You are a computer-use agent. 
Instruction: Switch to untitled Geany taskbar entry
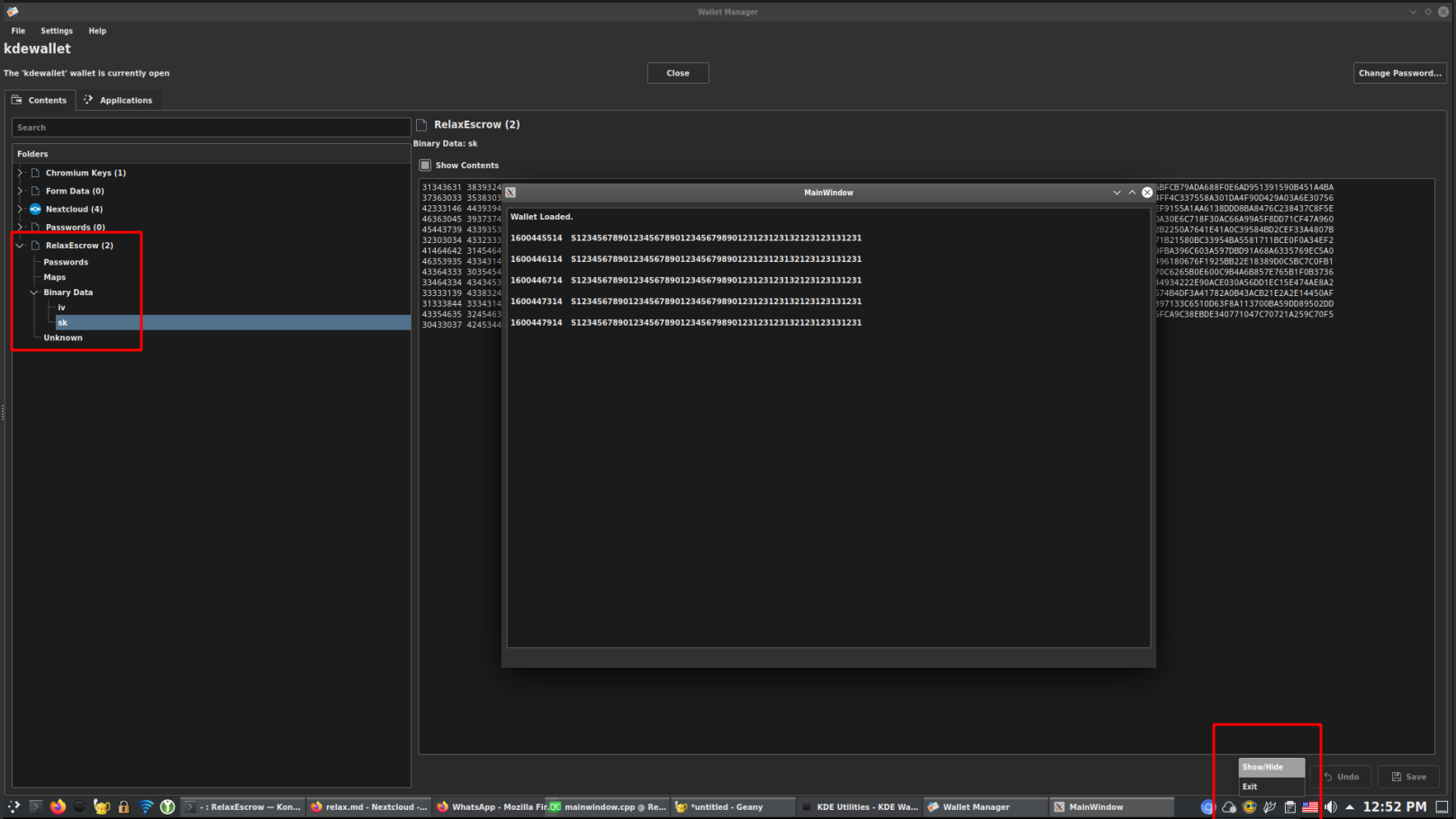tap(734, 807)
